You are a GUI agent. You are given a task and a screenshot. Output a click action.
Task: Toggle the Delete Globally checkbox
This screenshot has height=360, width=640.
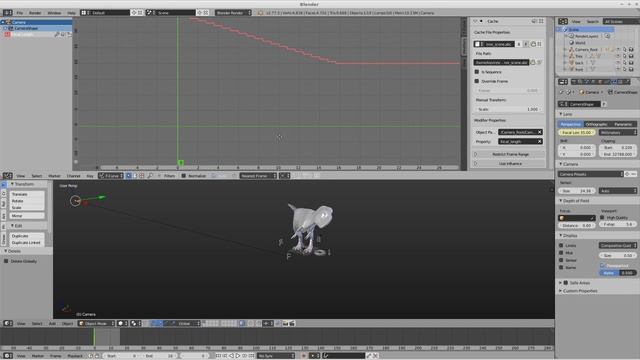tap(6, 261)
